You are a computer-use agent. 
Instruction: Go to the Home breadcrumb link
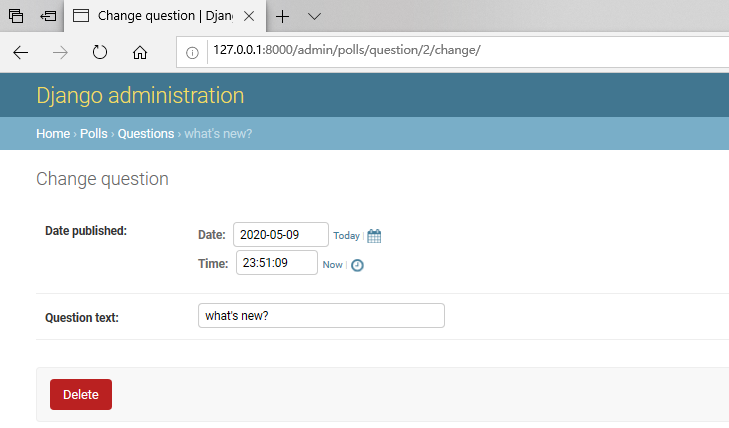53,134
